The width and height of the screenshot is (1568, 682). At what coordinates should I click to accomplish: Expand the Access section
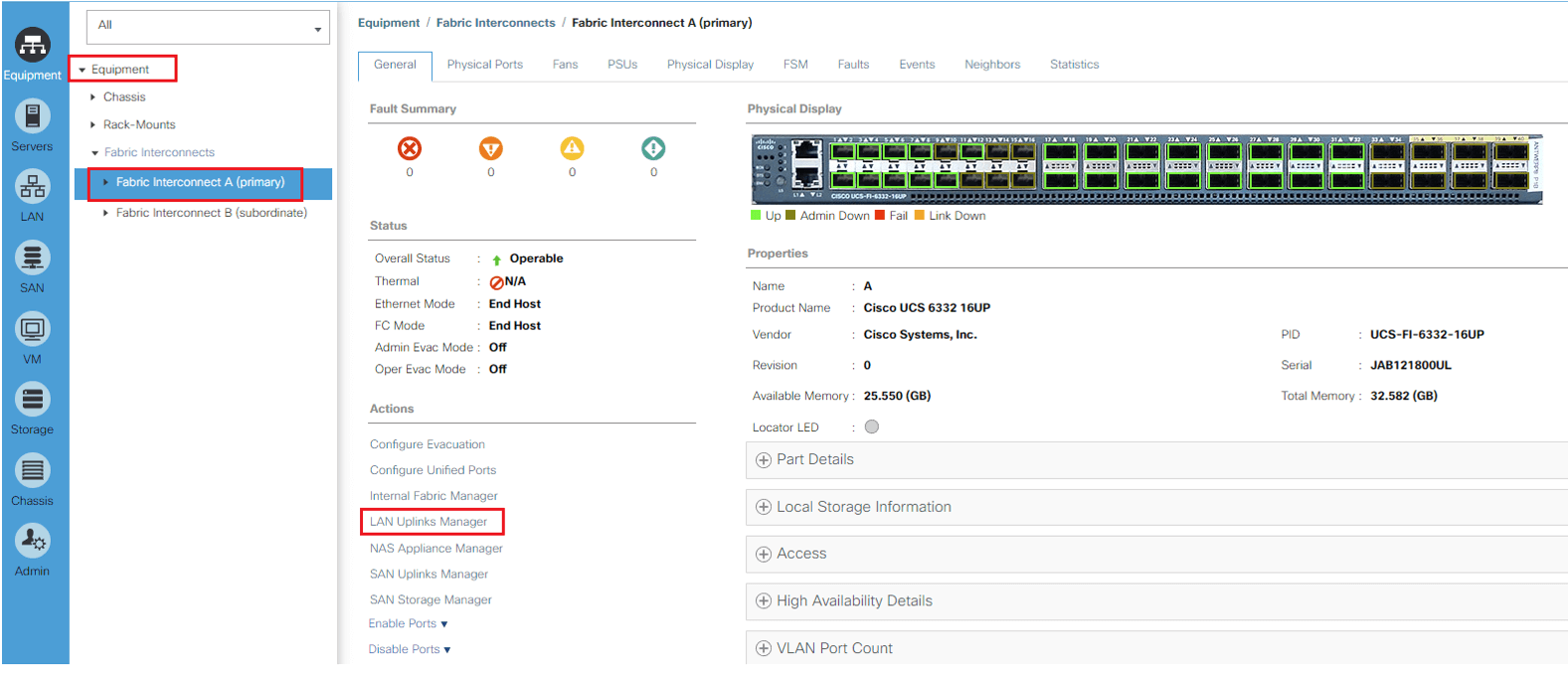764,554
